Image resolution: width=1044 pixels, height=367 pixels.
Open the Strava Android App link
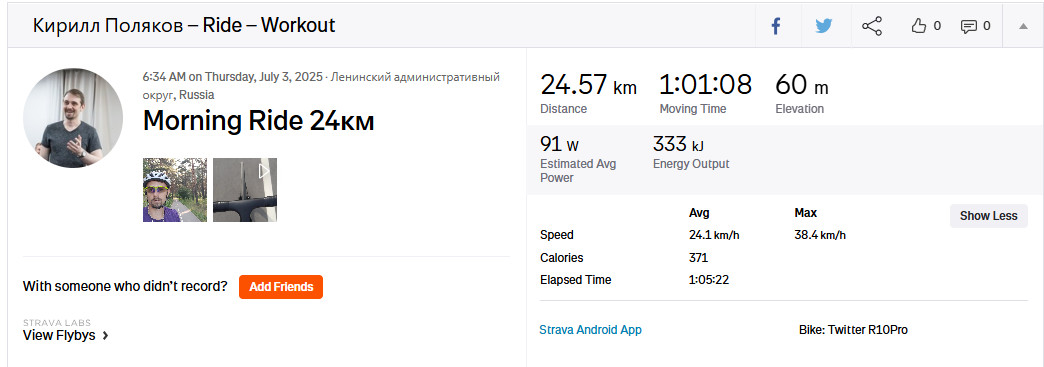(x=591, y=330)
